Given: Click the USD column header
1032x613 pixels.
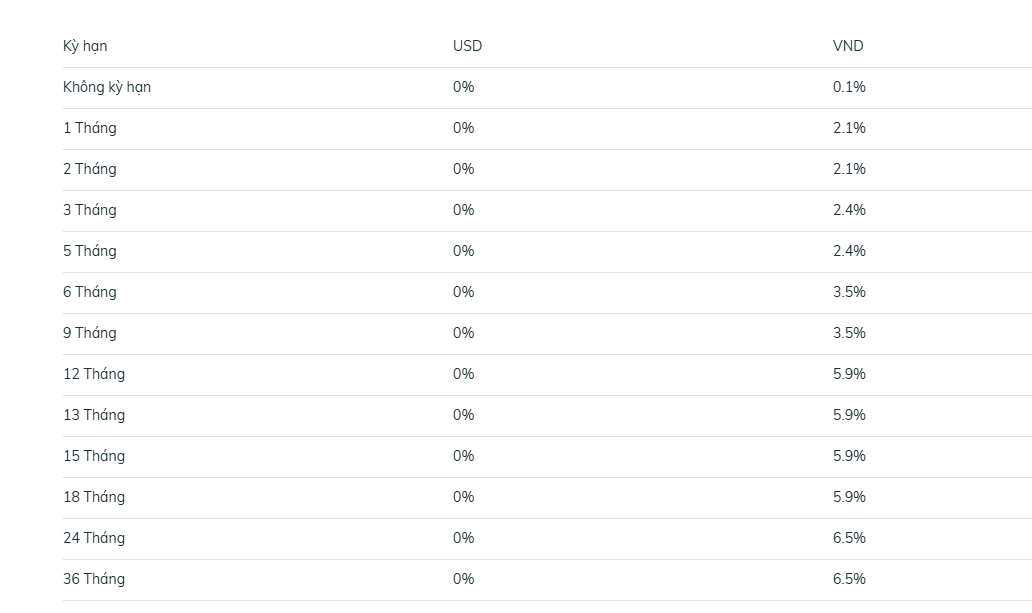Looking at the screenshot, I should [x=467, y=47].
